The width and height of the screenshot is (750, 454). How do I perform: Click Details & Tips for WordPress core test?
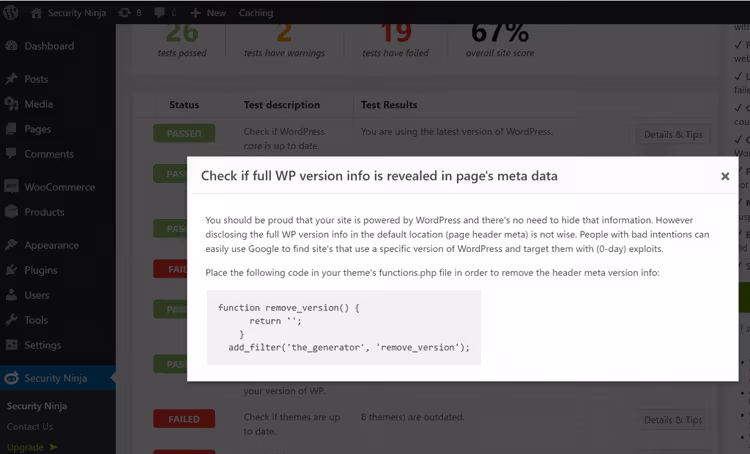(x=673, y=135)
